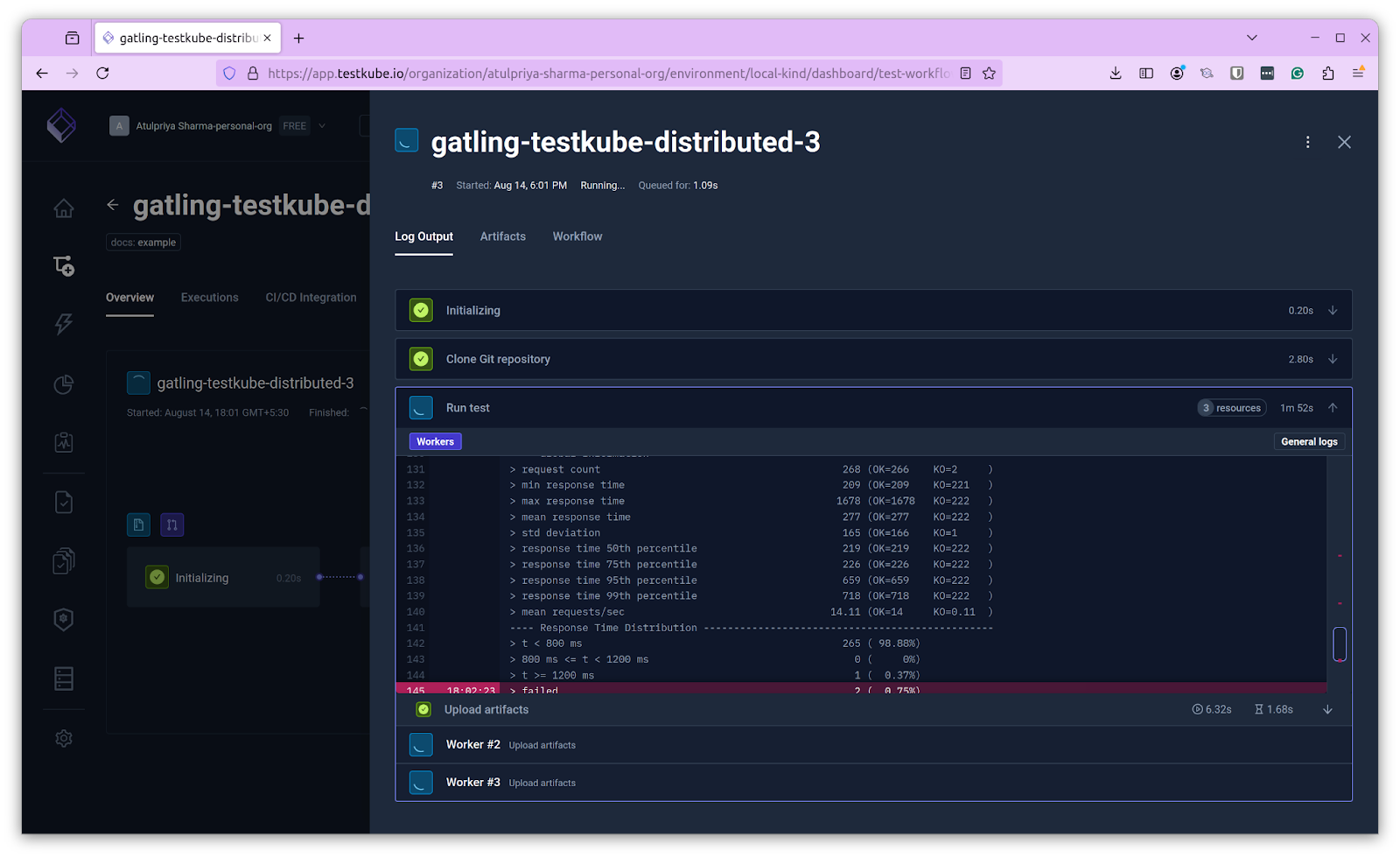This screenshot has width=1400, height=858.
Task: Open the list all tabs dropdown
Action: click(1252, 38)
